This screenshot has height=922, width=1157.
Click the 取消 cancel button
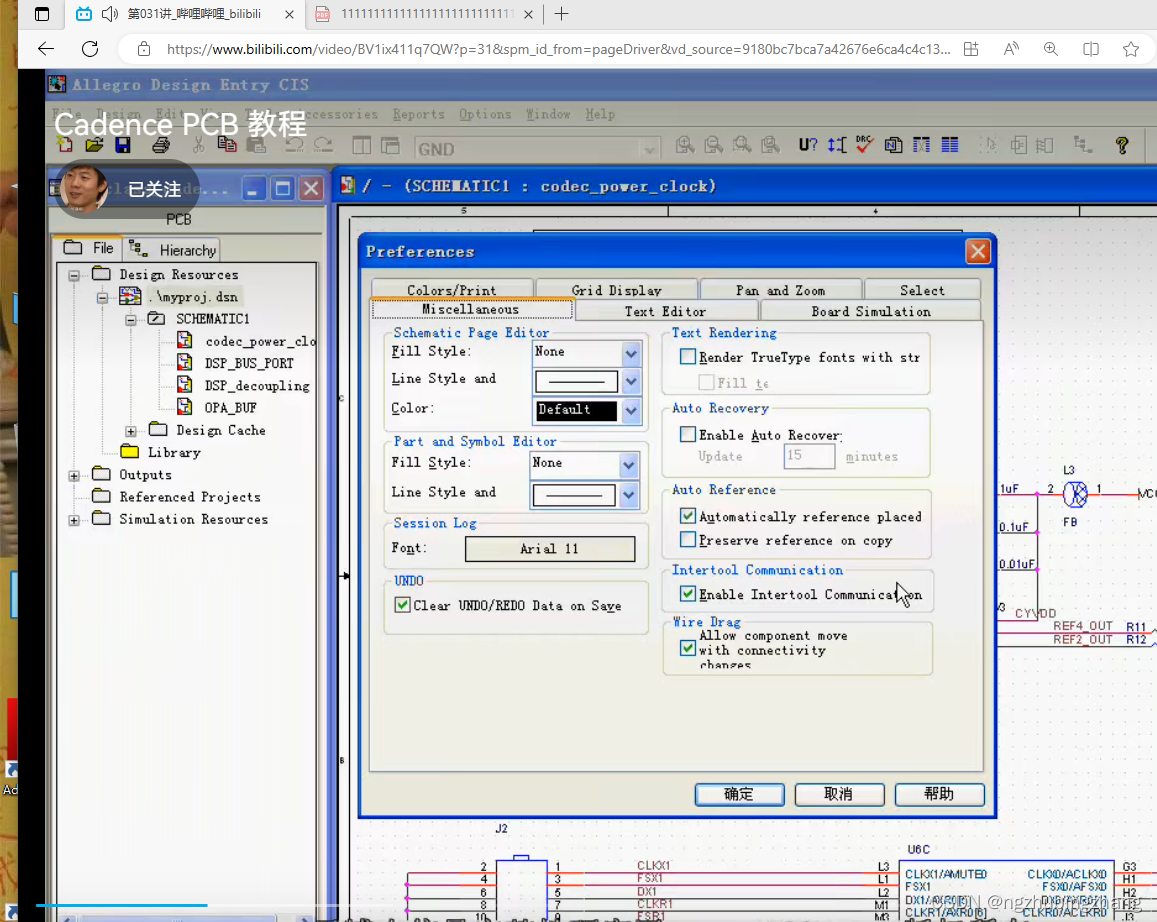coord(839,794)
